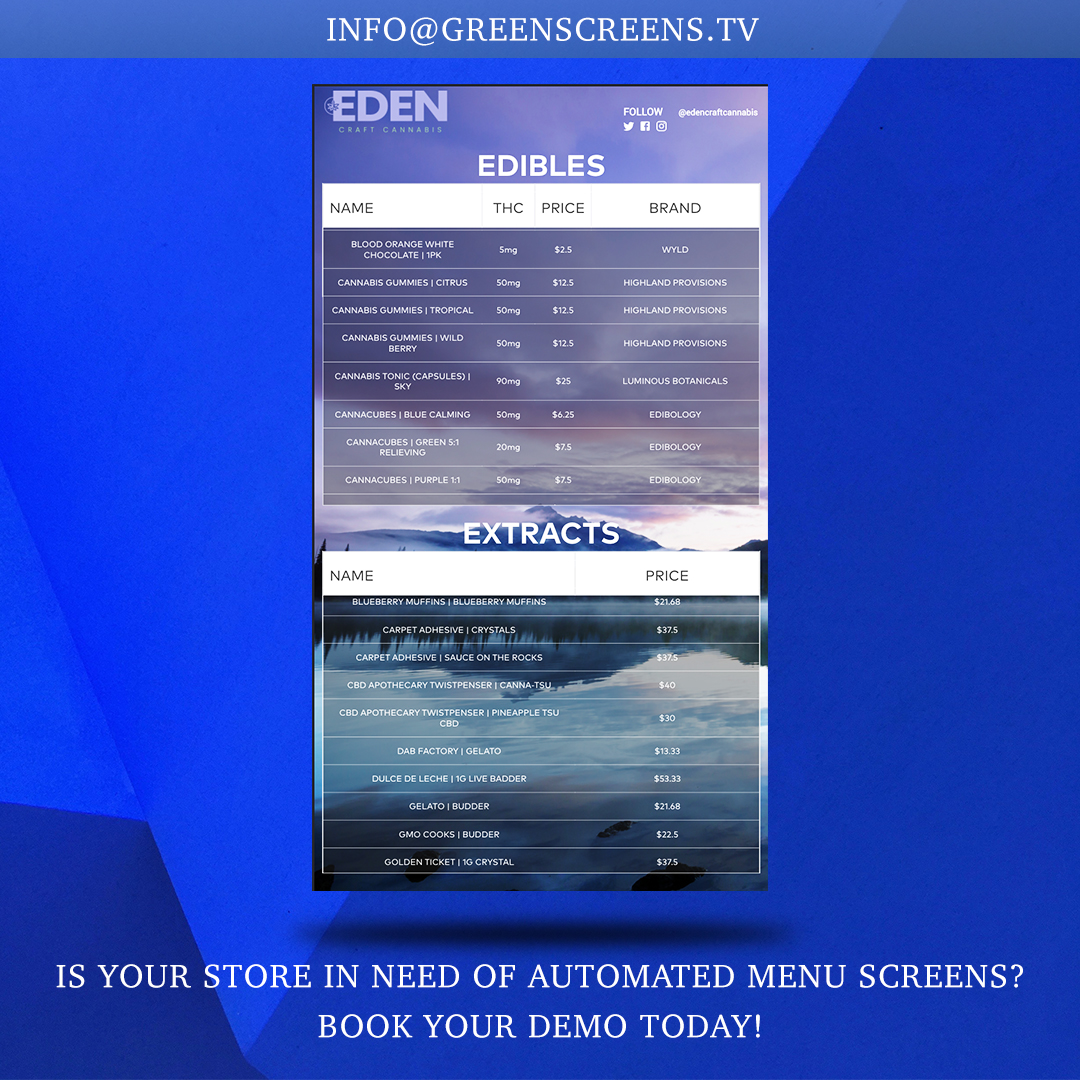Click the BRAND column header
The width and height of the screenshot is (1080, 1080).
click(x=675, y=208)
